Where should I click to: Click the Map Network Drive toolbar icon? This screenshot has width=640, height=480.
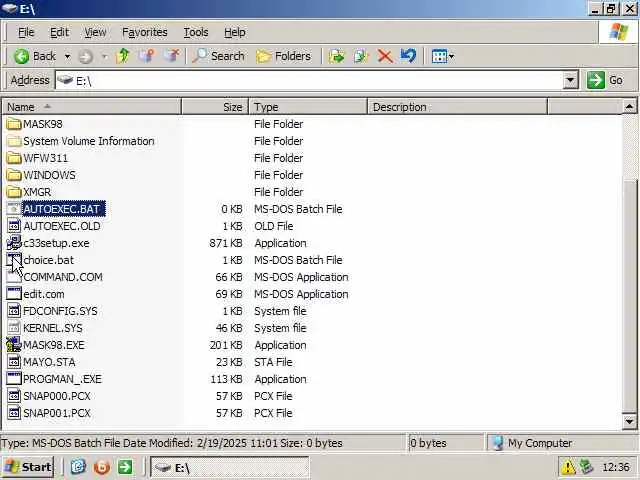147,56
